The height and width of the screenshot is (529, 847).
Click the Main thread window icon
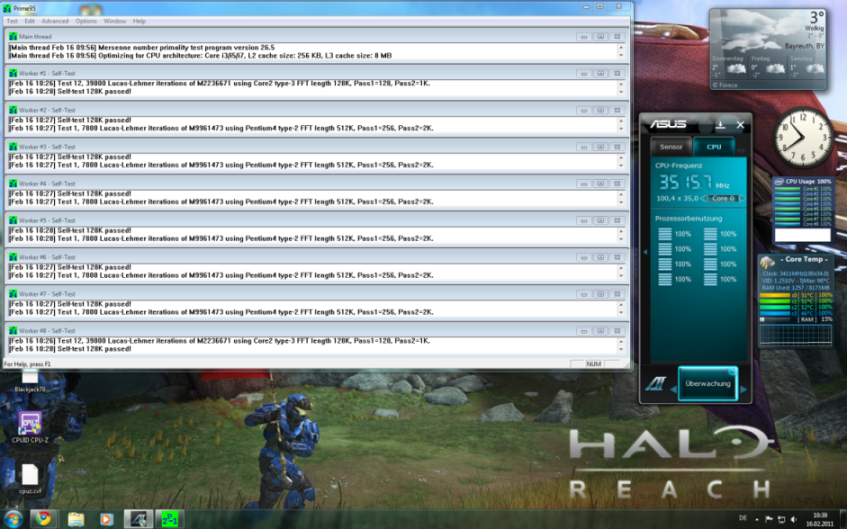(x=13, y=36)
